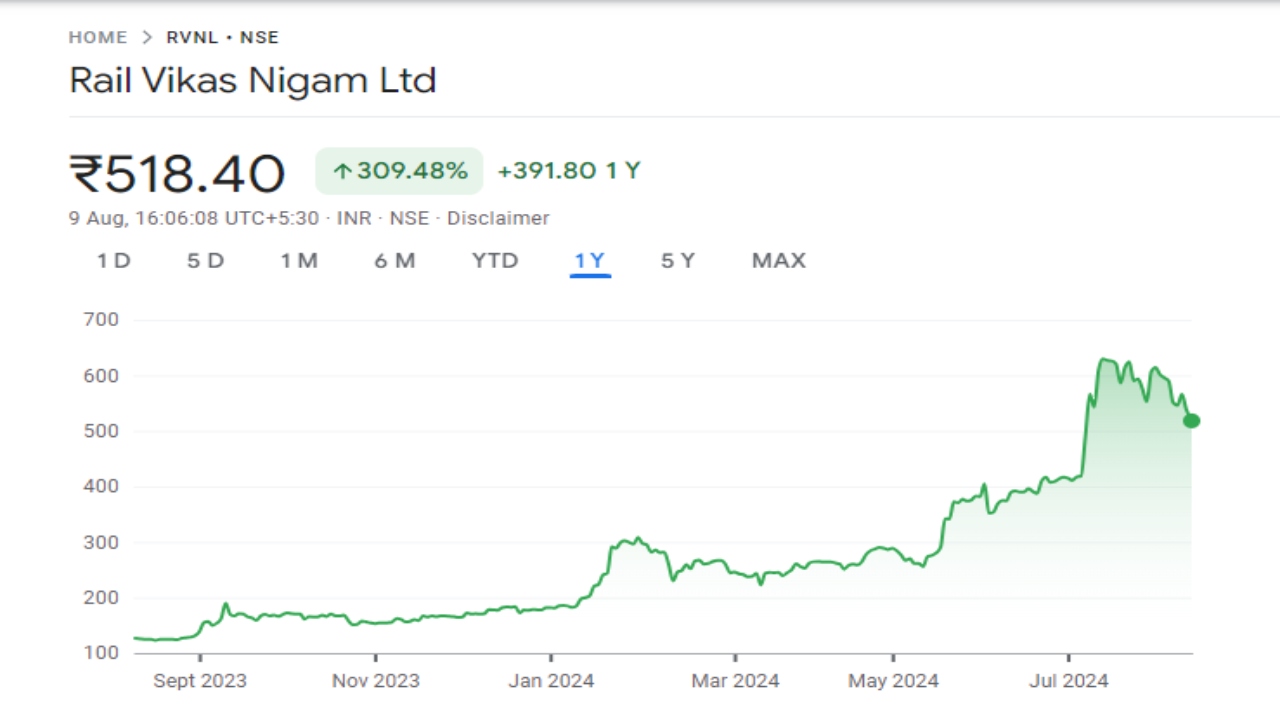The width and height of the screenshot is (1280, 720).
Task: Open the Disclaimer link
Action: [x=498, y=218]
